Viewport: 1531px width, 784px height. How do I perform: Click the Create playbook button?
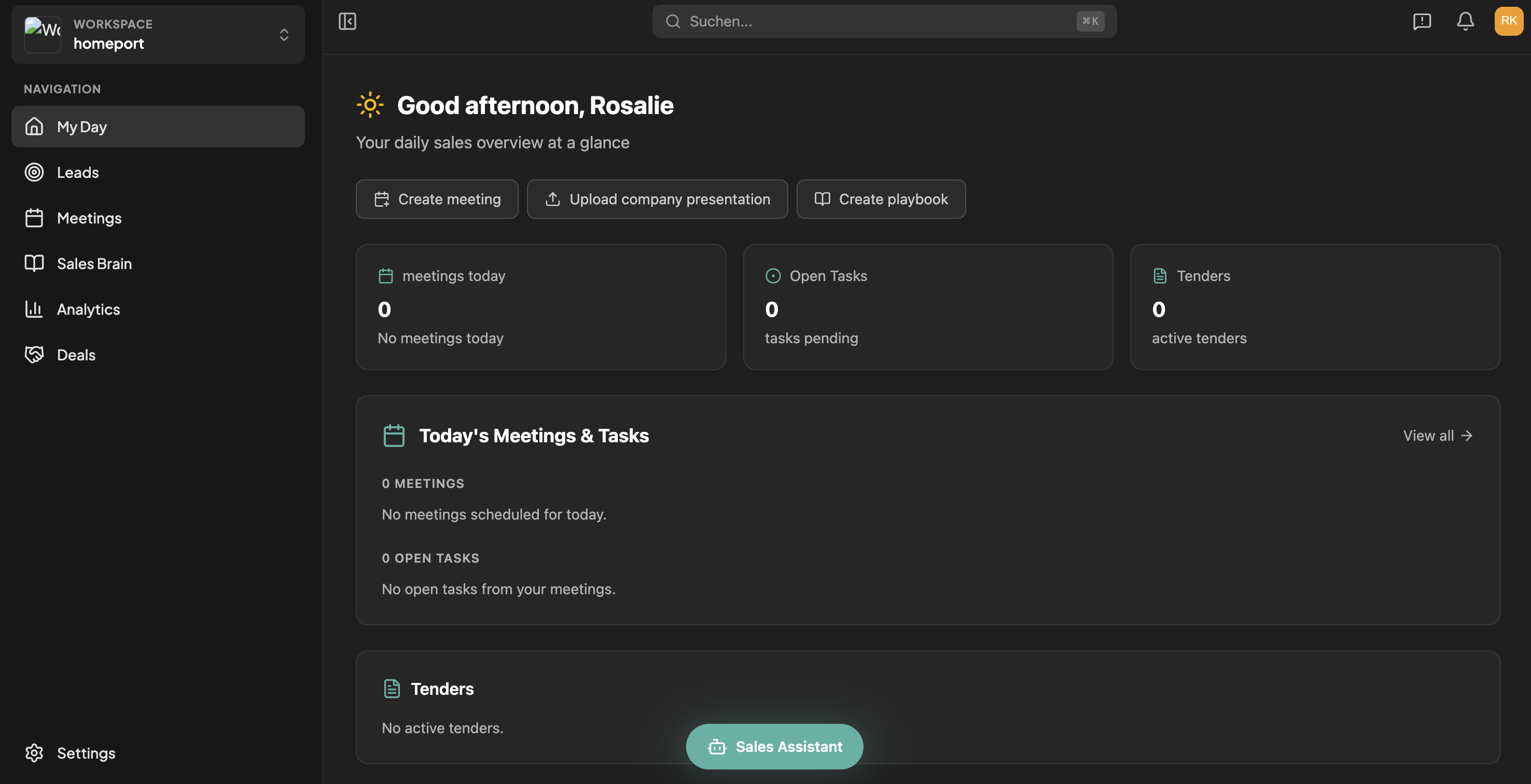[x=881, y=199]
